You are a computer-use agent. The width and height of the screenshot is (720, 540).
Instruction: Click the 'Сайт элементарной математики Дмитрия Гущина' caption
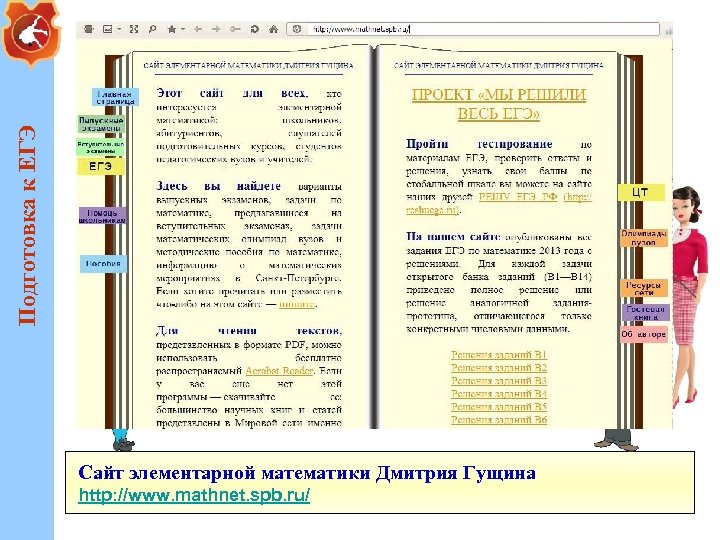(307, 472)
